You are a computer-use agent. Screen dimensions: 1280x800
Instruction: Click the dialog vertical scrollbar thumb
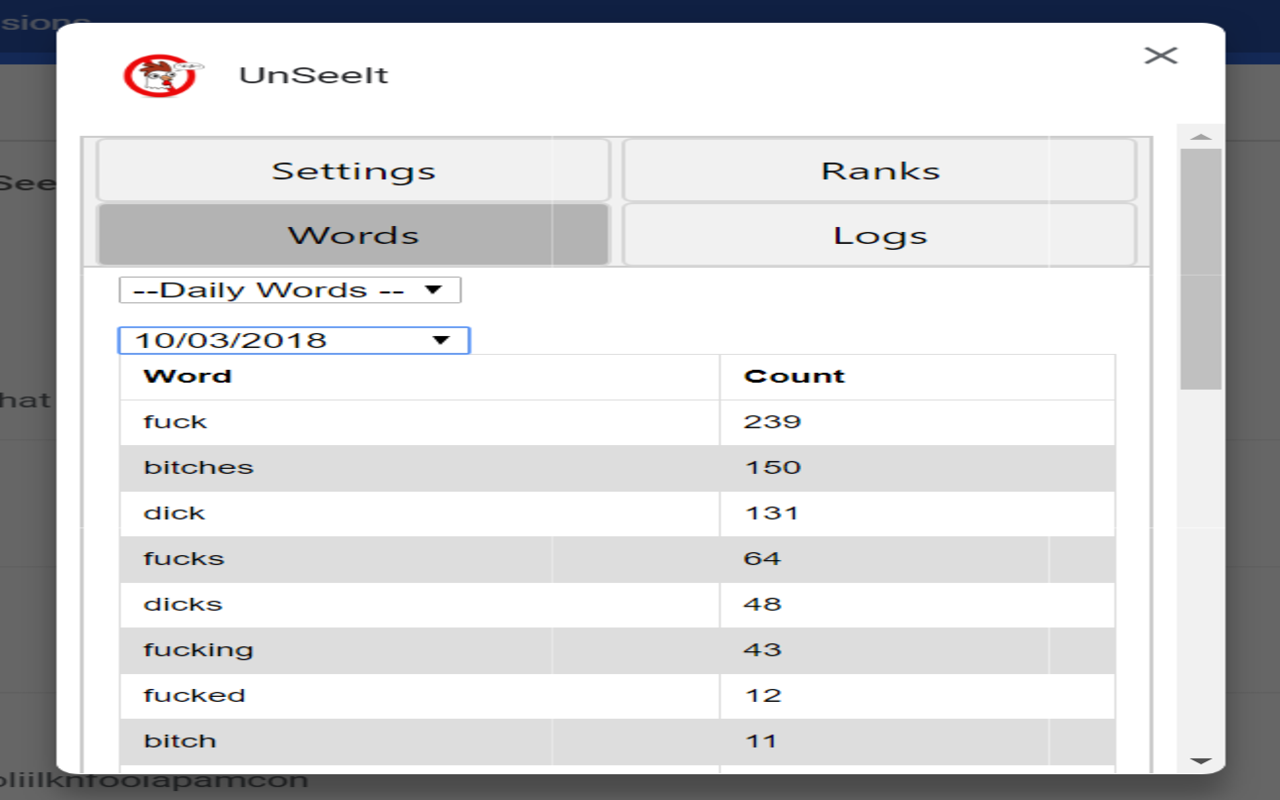click(1201, 269)
